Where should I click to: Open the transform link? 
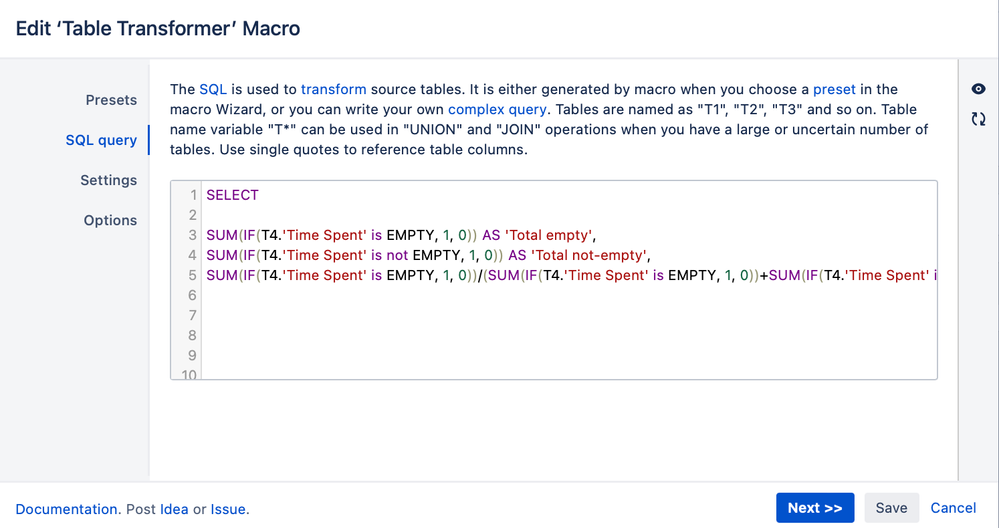click(333, 89)
